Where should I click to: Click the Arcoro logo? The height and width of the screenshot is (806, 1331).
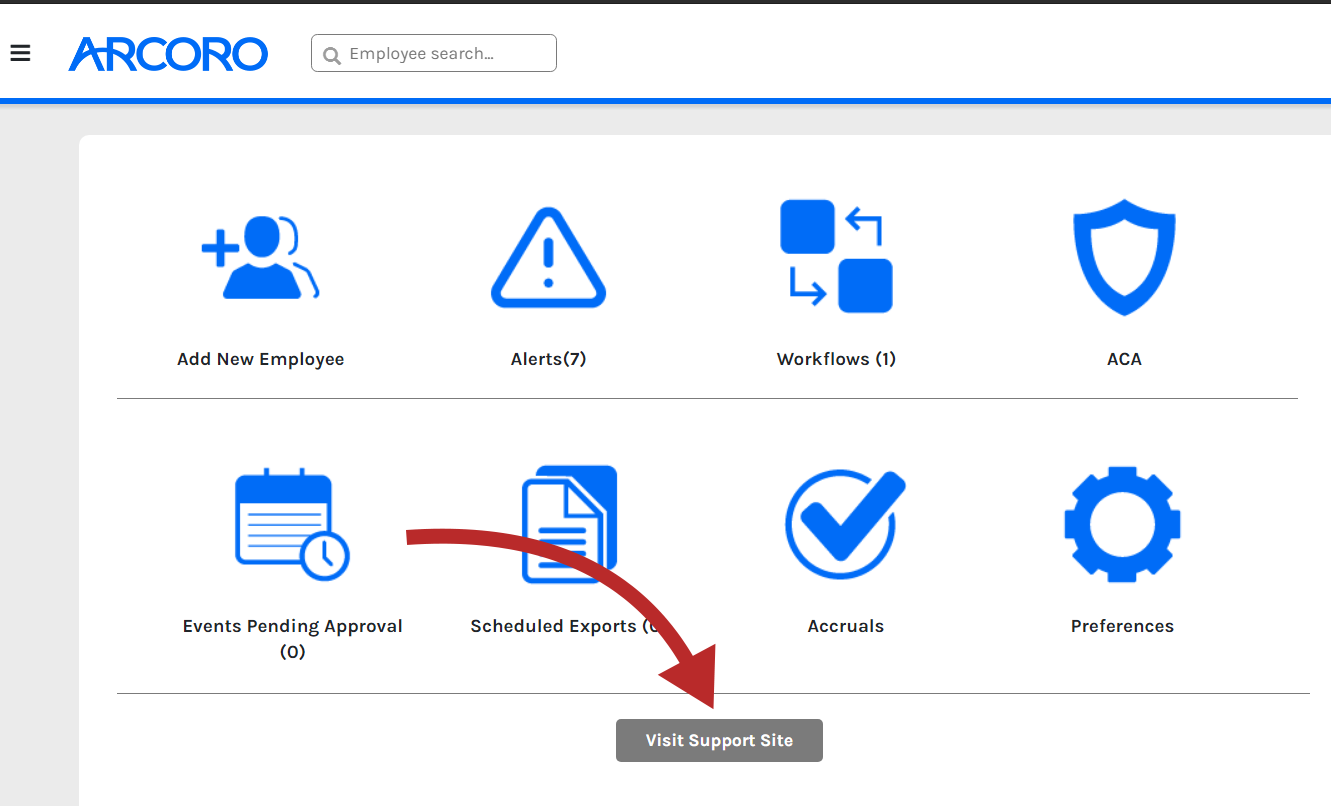coord(168,54)
